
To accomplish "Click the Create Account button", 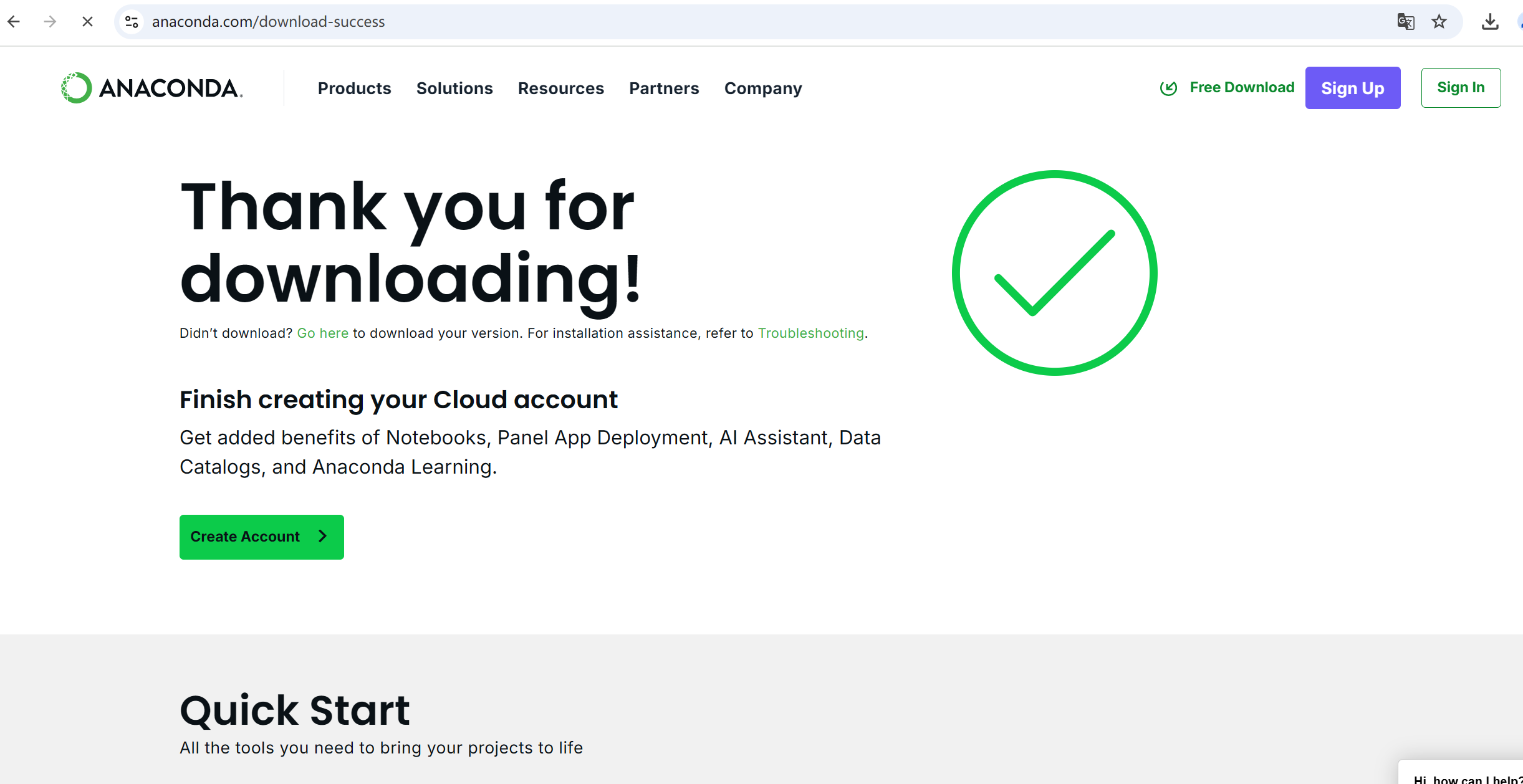I will coord(261,537).
